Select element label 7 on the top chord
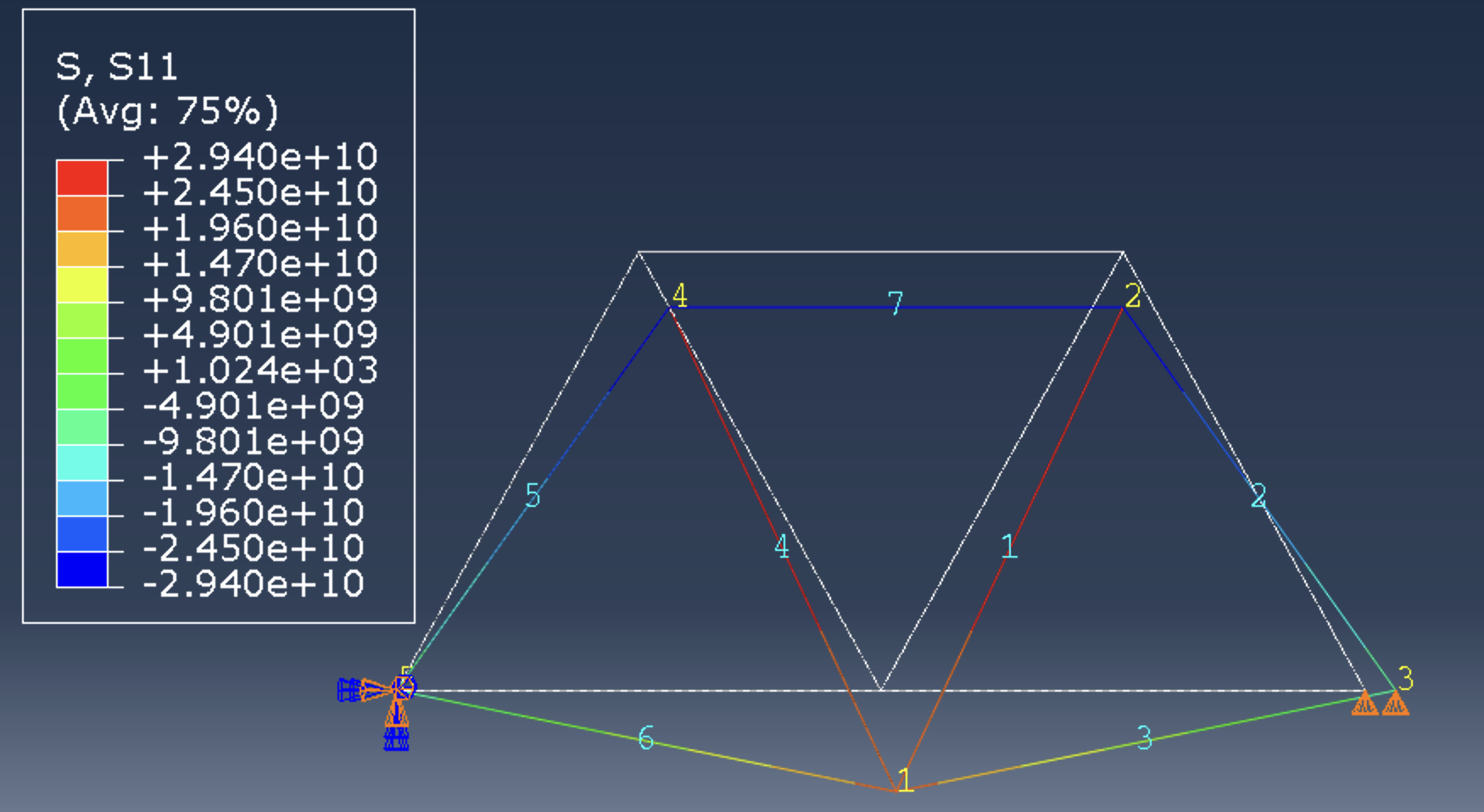The width and height of the screenshot is (1484, 812). (x=895, y=303)
